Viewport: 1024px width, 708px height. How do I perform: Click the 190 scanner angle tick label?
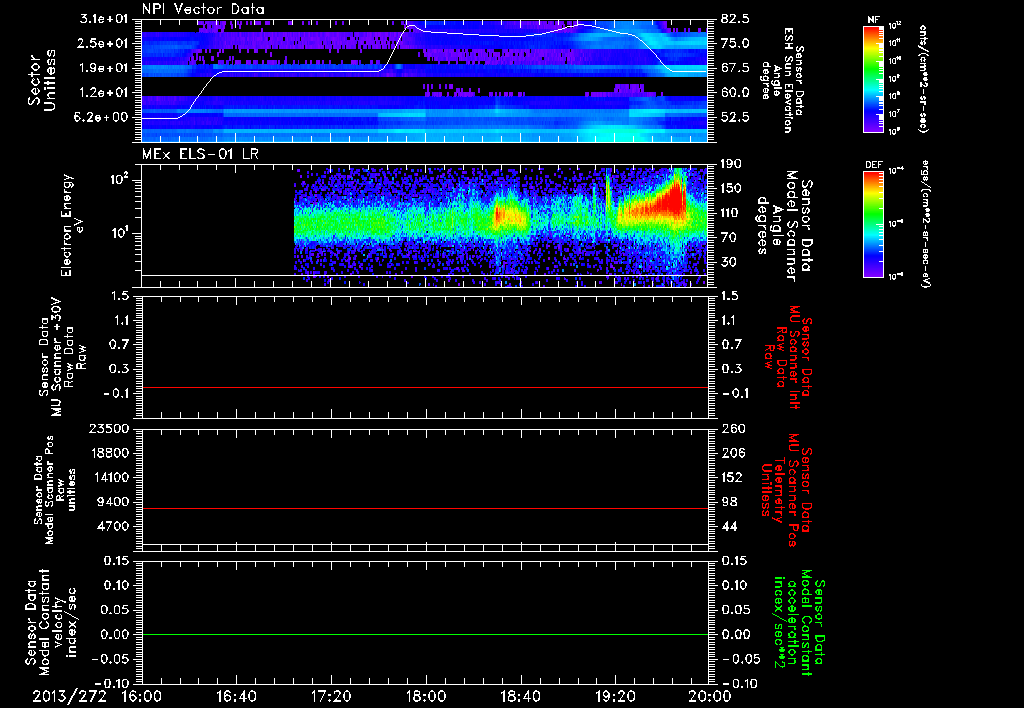pos(732,164)
